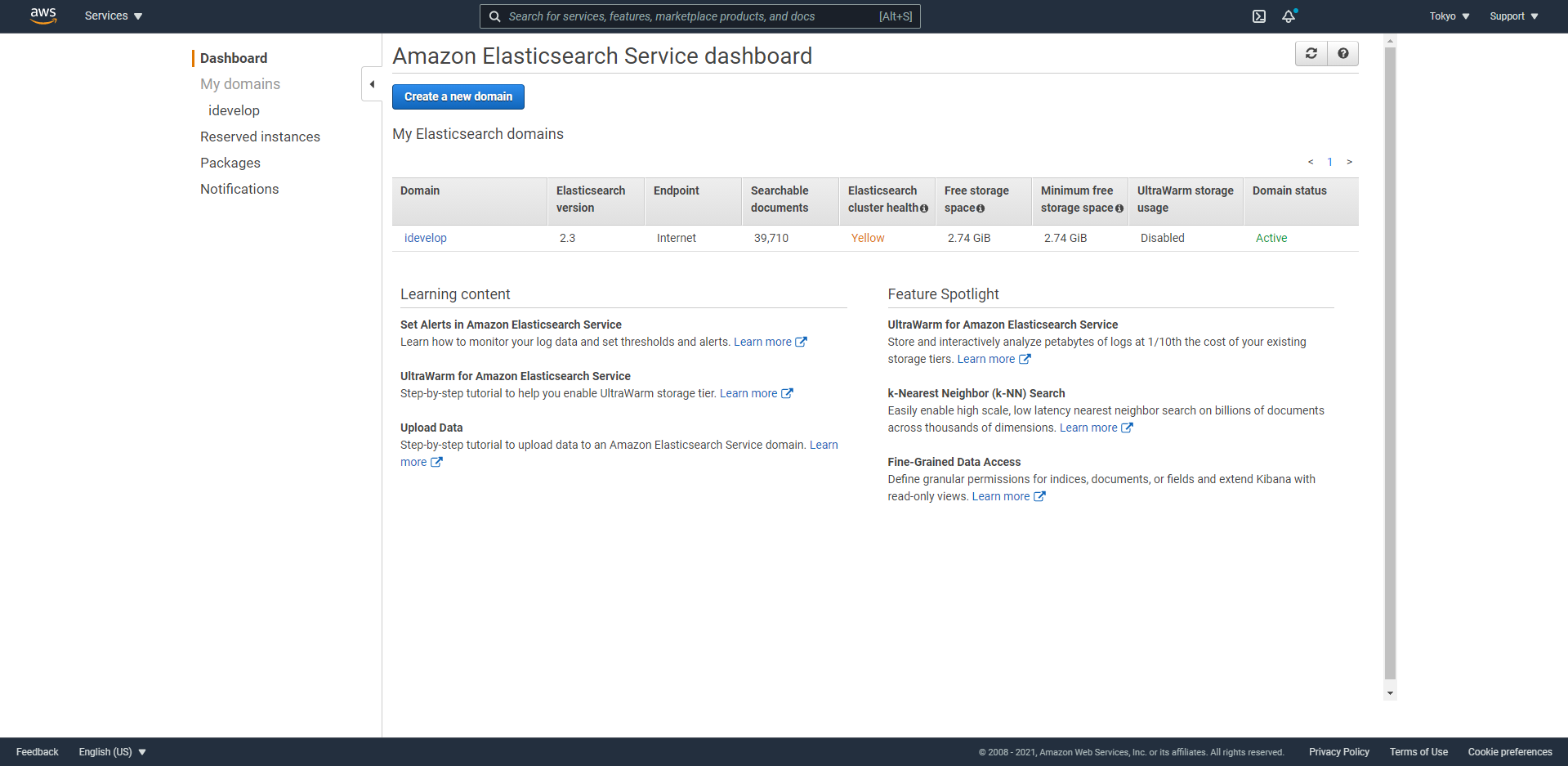The height and width of the screenshot is (766, 1568).
Task: Open the idevelop domain link in the table
Action: [426, 238]
